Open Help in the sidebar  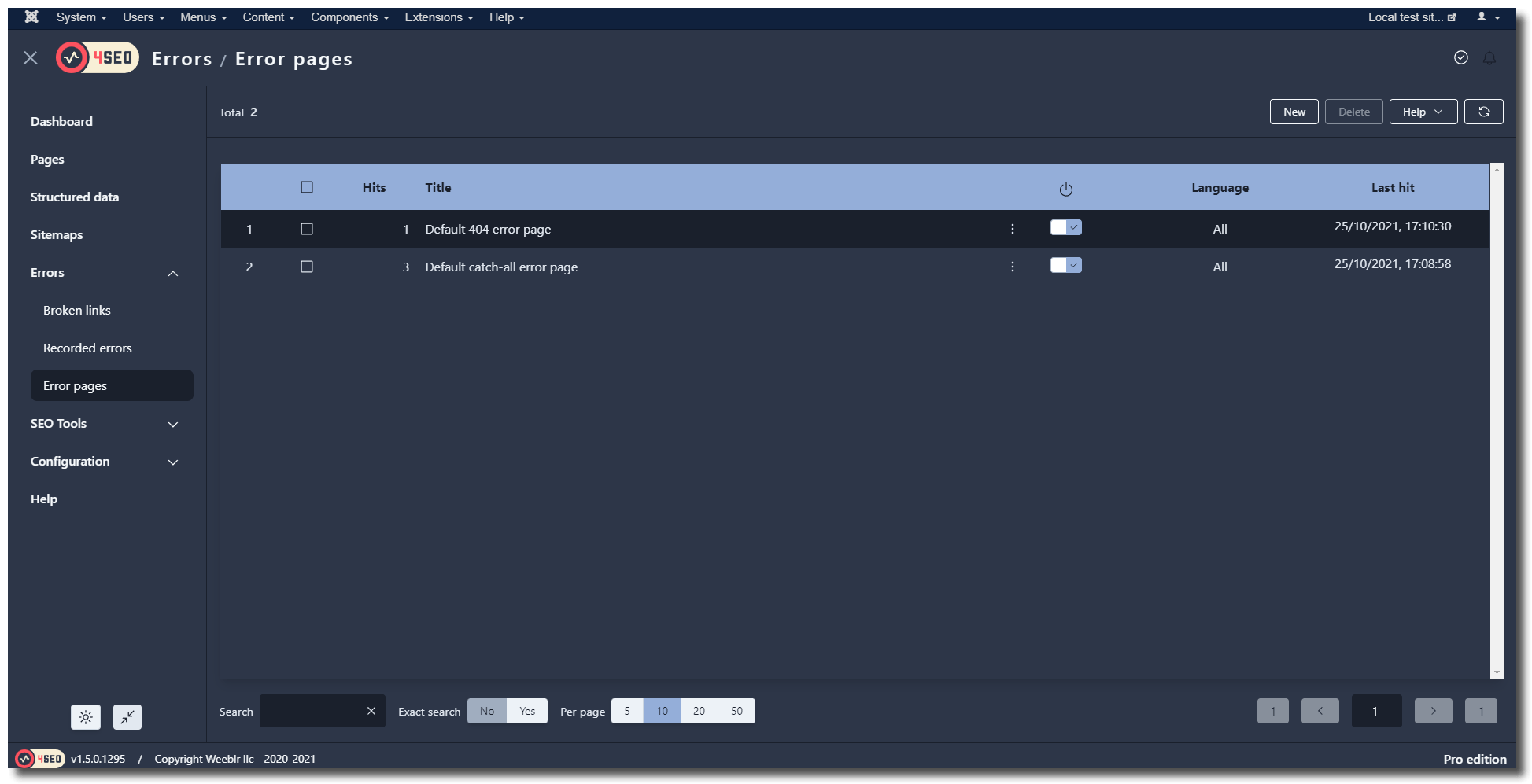click(x=44, y=499)
